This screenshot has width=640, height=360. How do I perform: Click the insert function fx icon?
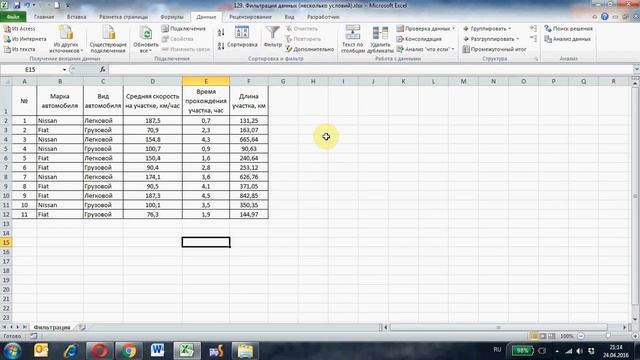(102, 70)
